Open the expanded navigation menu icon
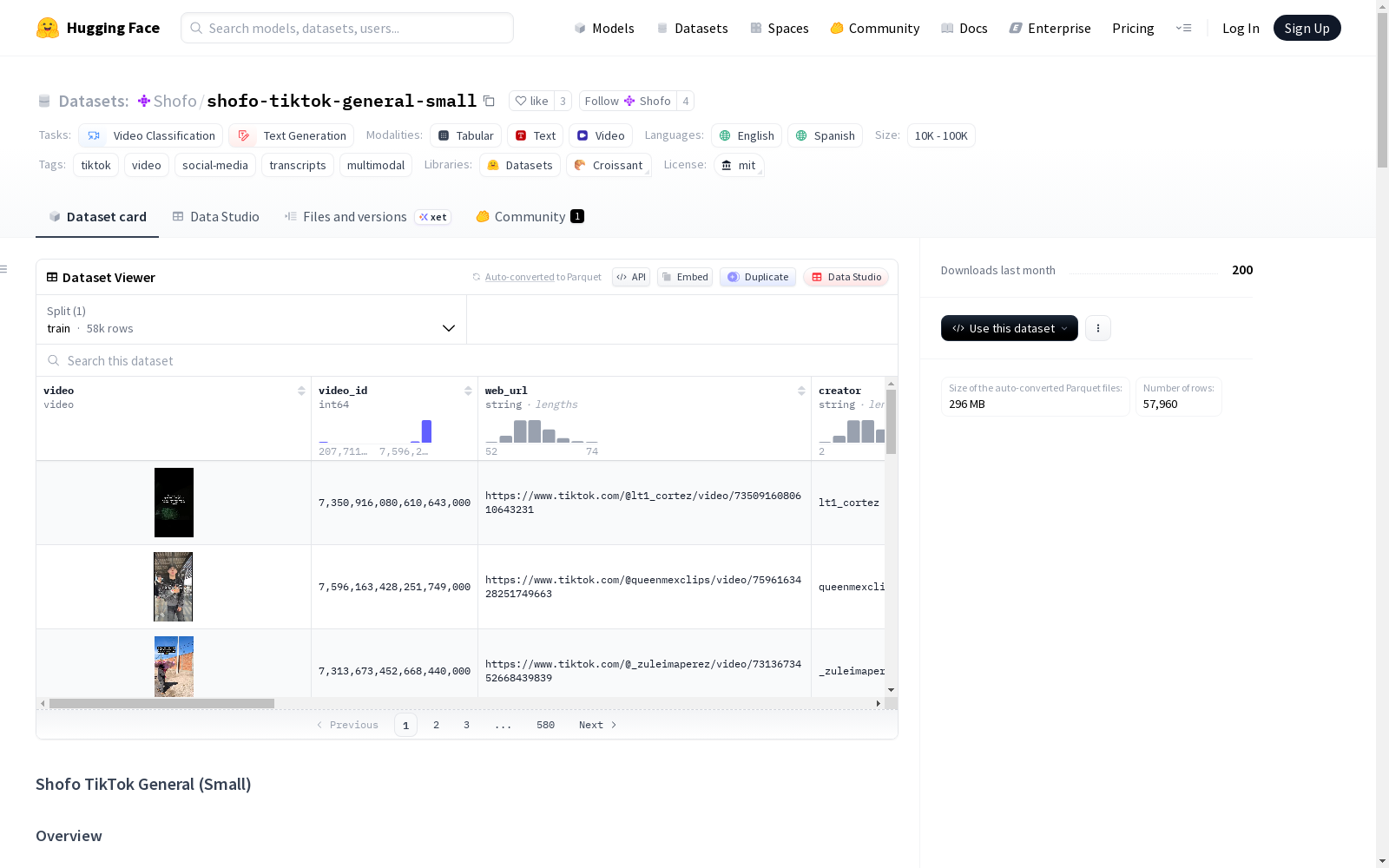1389x868 pixels. [x=1183, y=28]
